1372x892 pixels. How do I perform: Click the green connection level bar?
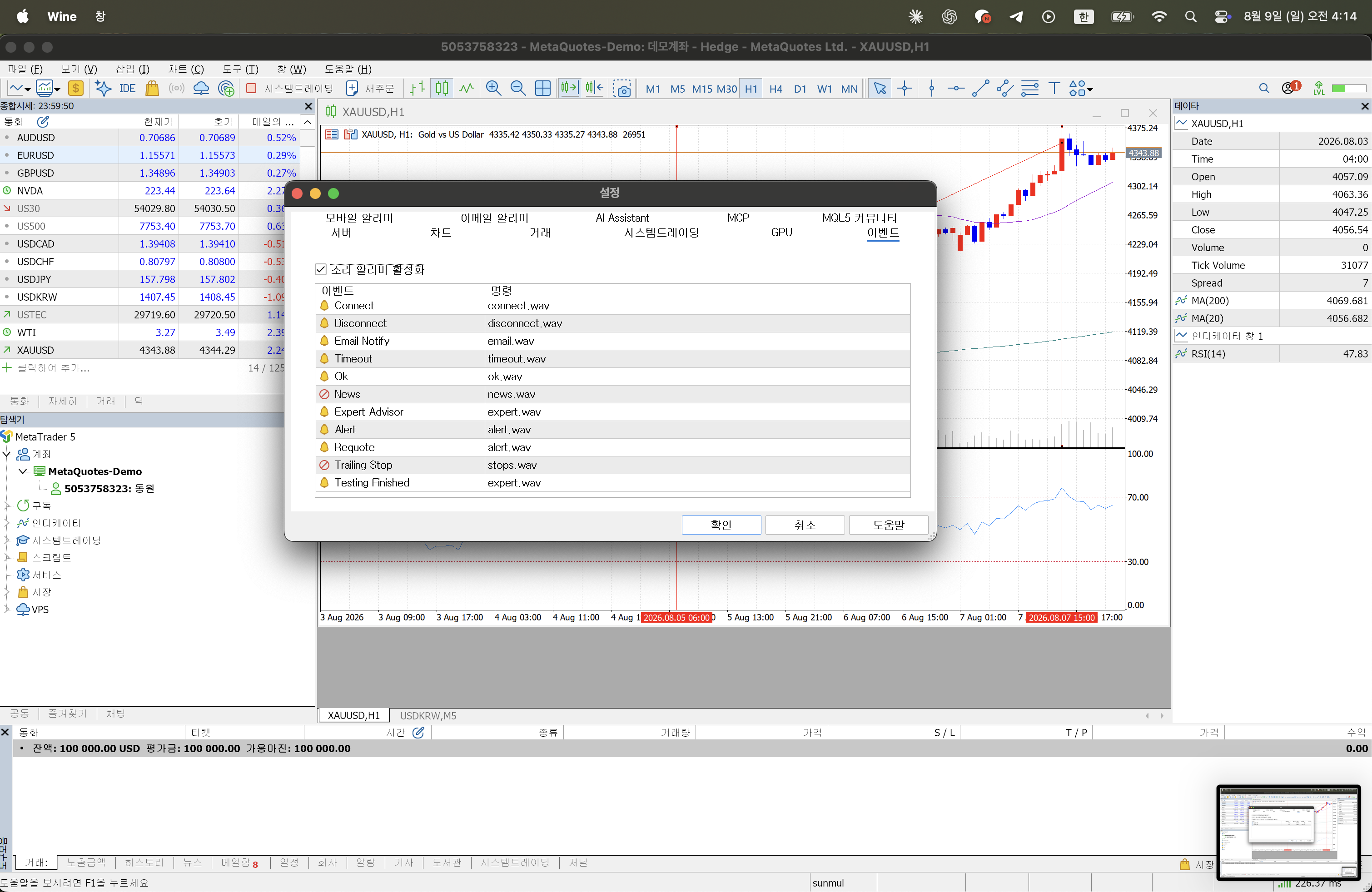(x=1348, y=88)
